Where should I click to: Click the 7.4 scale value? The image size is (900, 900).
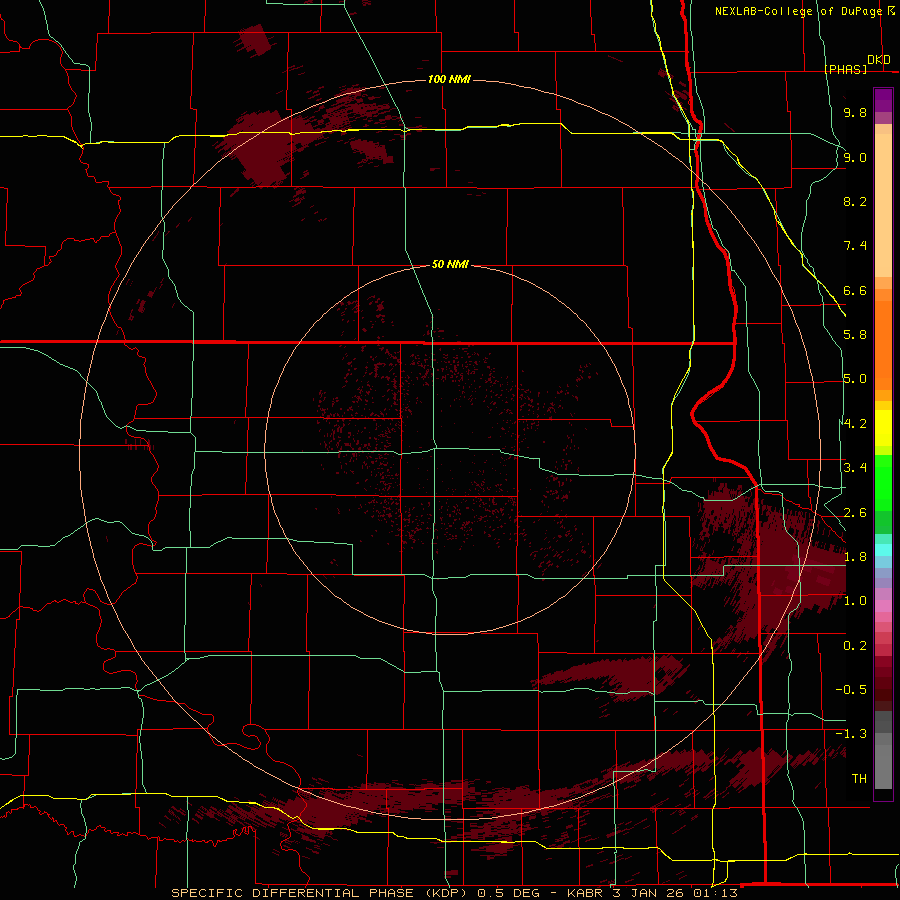[855, 246]
